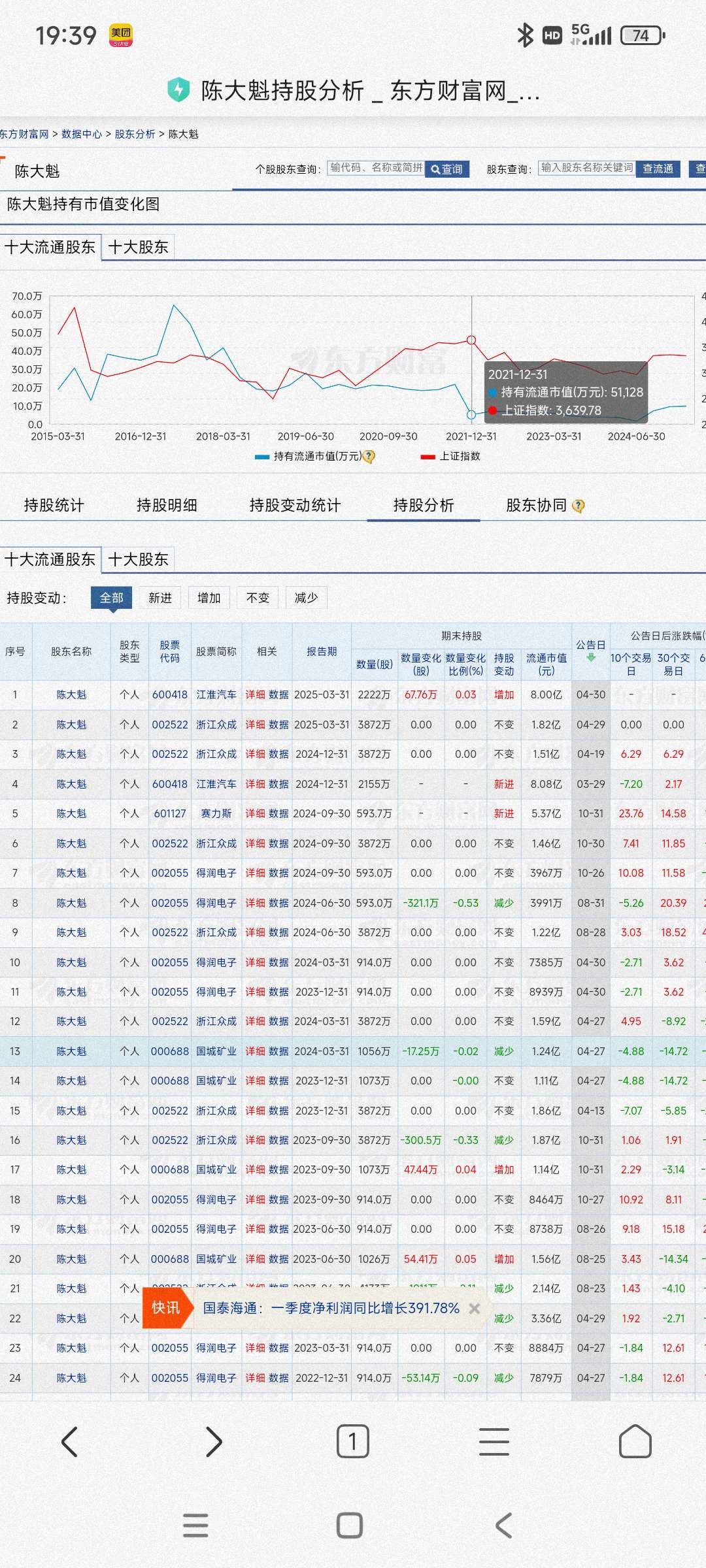Click 数据 link in row 3

[x=278, y=754]
